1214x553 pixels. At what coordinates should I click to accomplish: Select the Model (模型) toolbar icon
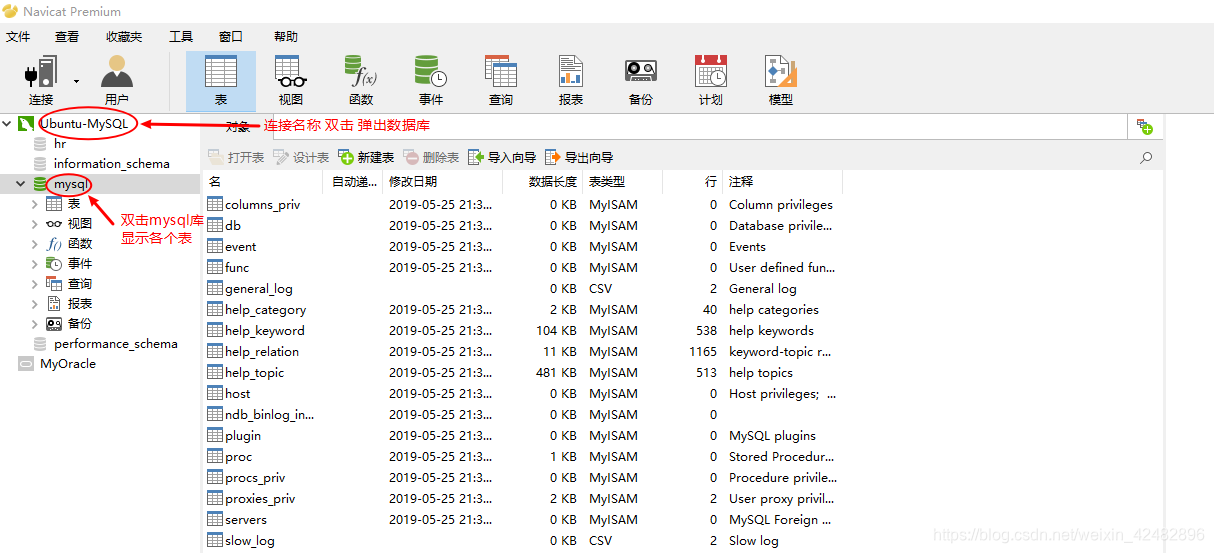(x=781, y=82)
